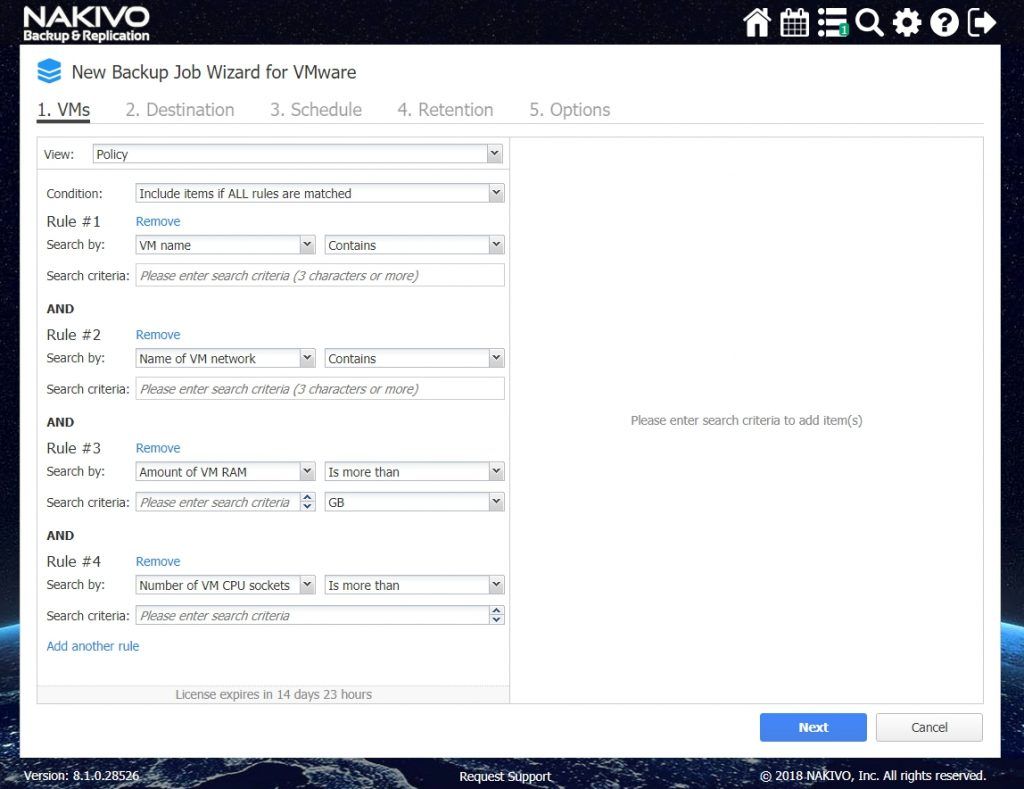The height and width of the screenshot is (789, 1024).
Task: Click the Request Support link
Action: pos(505,776)
